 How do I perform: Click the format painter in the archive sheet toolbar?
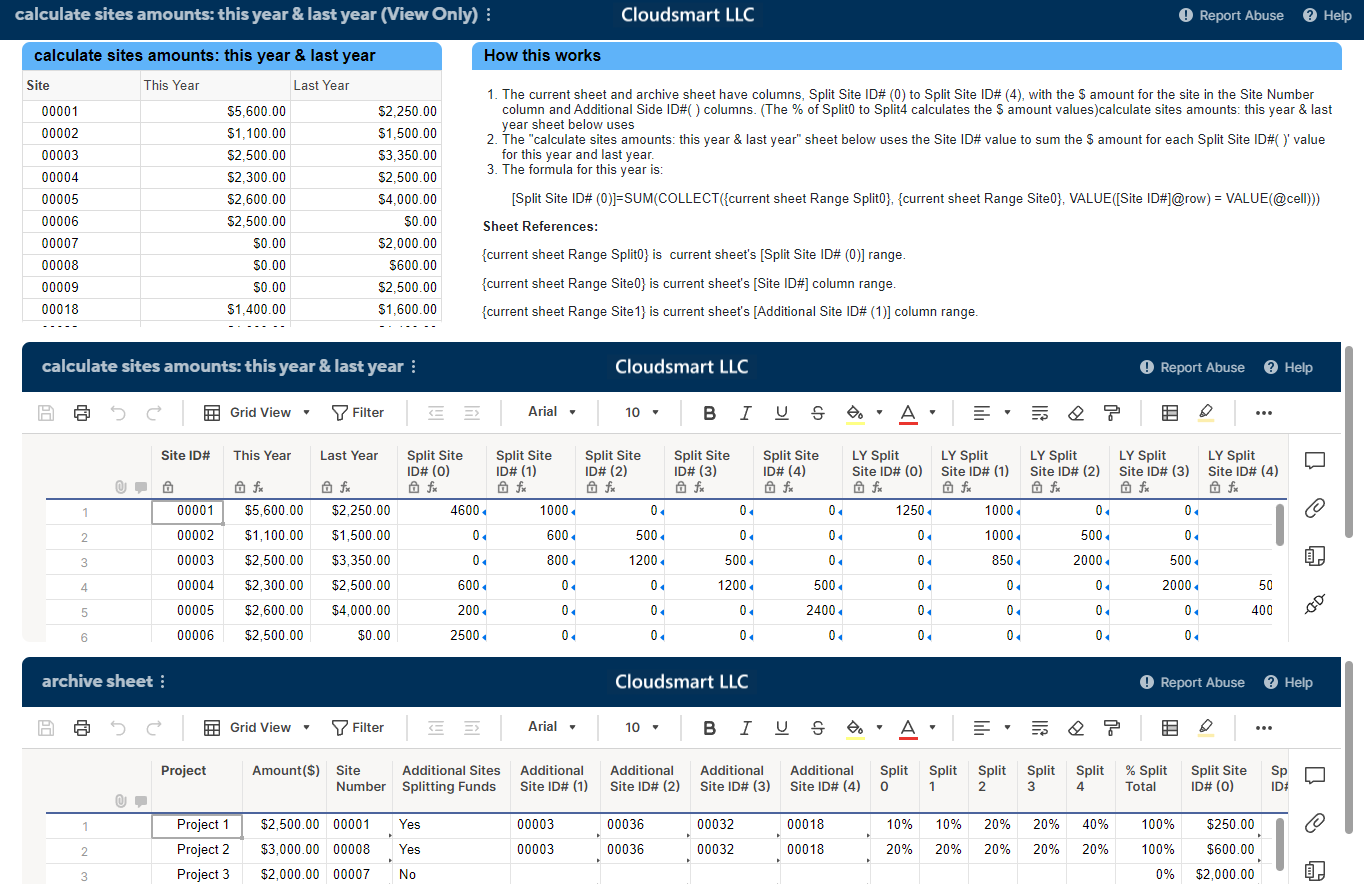pyautogui.click(x=1111, y=728)
